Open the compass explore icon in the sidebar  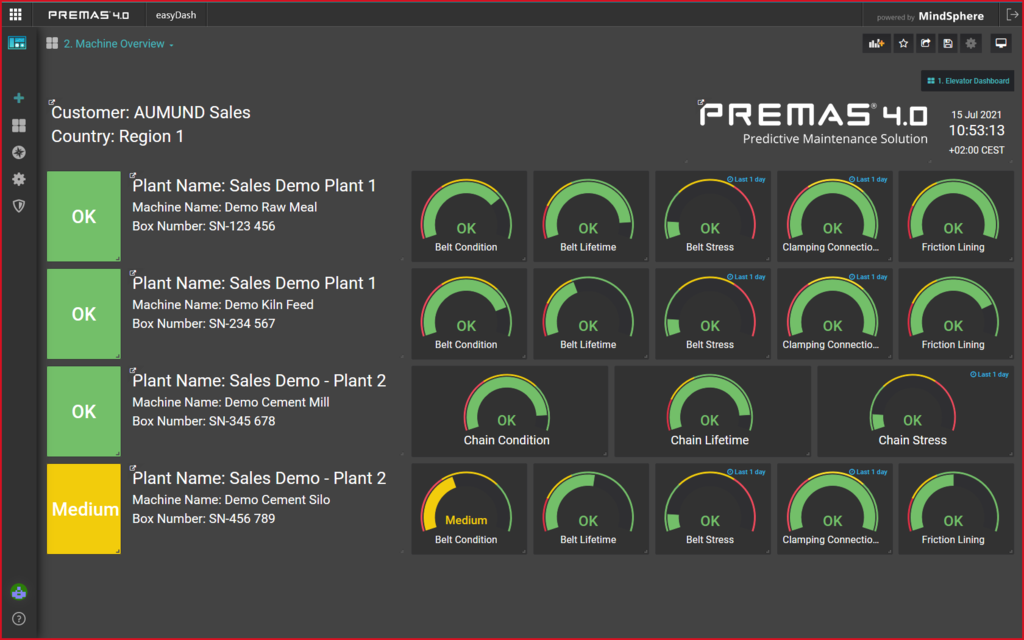click(18, 152)
